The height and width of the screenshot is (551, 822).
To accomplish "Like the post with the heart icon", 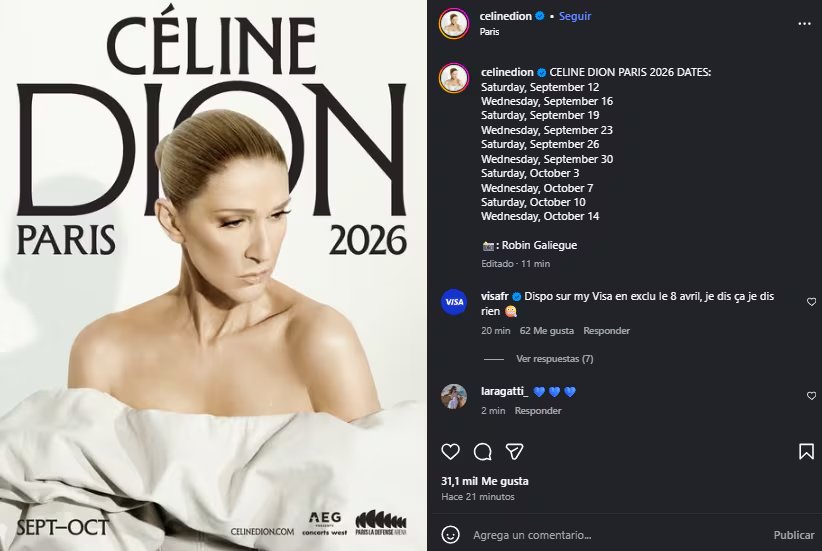I will pyautogui.click(x=451, y=451).
